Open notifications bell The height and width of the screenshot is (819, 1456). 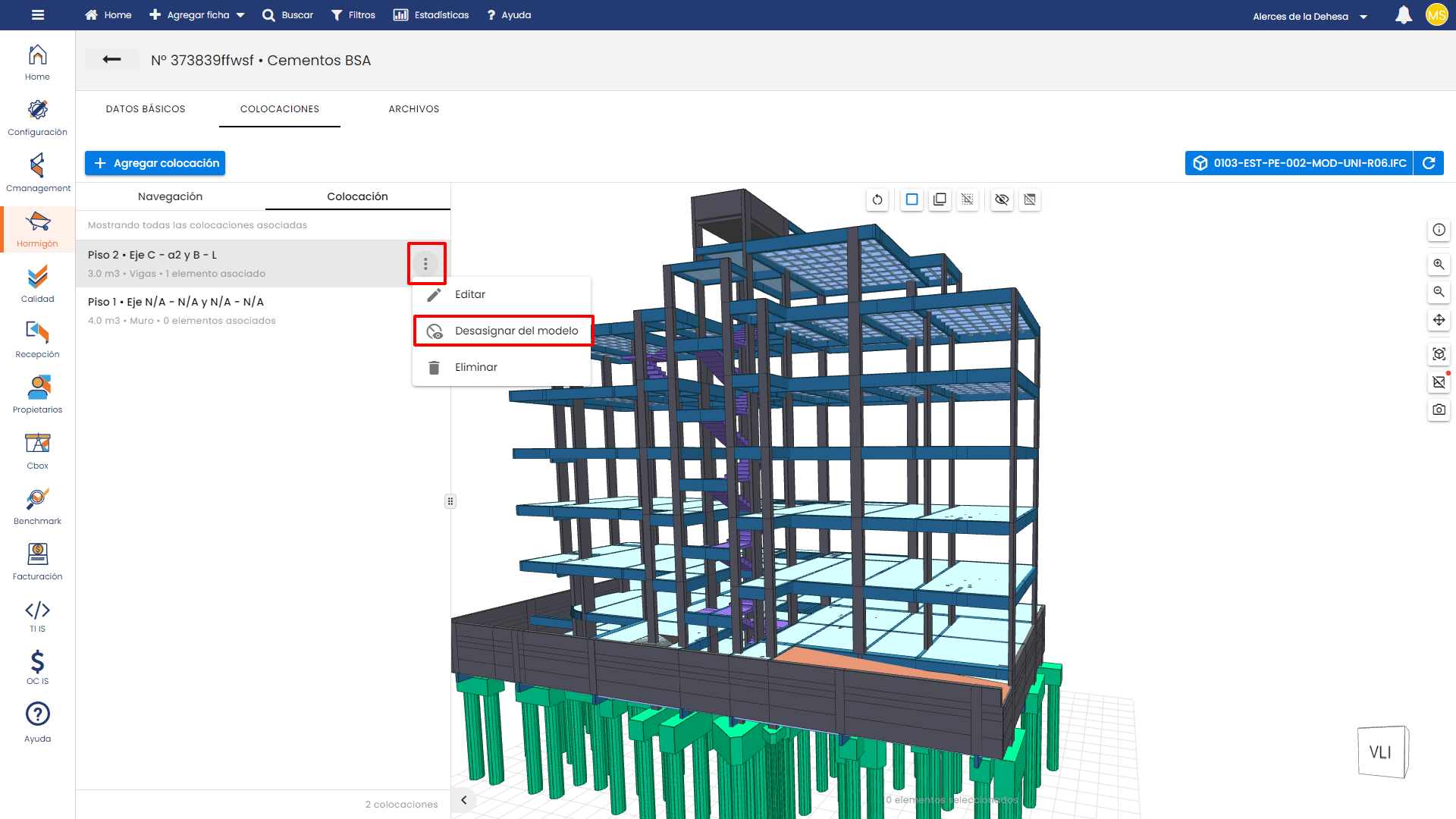click(1404, 15)
